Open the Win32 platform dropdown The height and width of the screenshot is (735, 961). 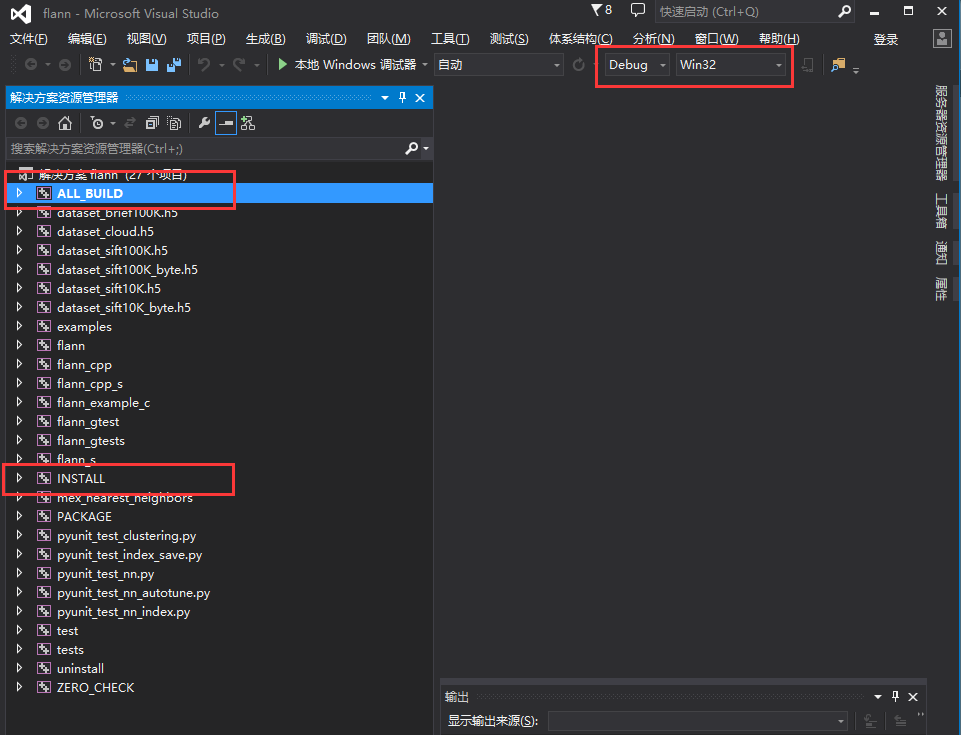pos(731,64)
